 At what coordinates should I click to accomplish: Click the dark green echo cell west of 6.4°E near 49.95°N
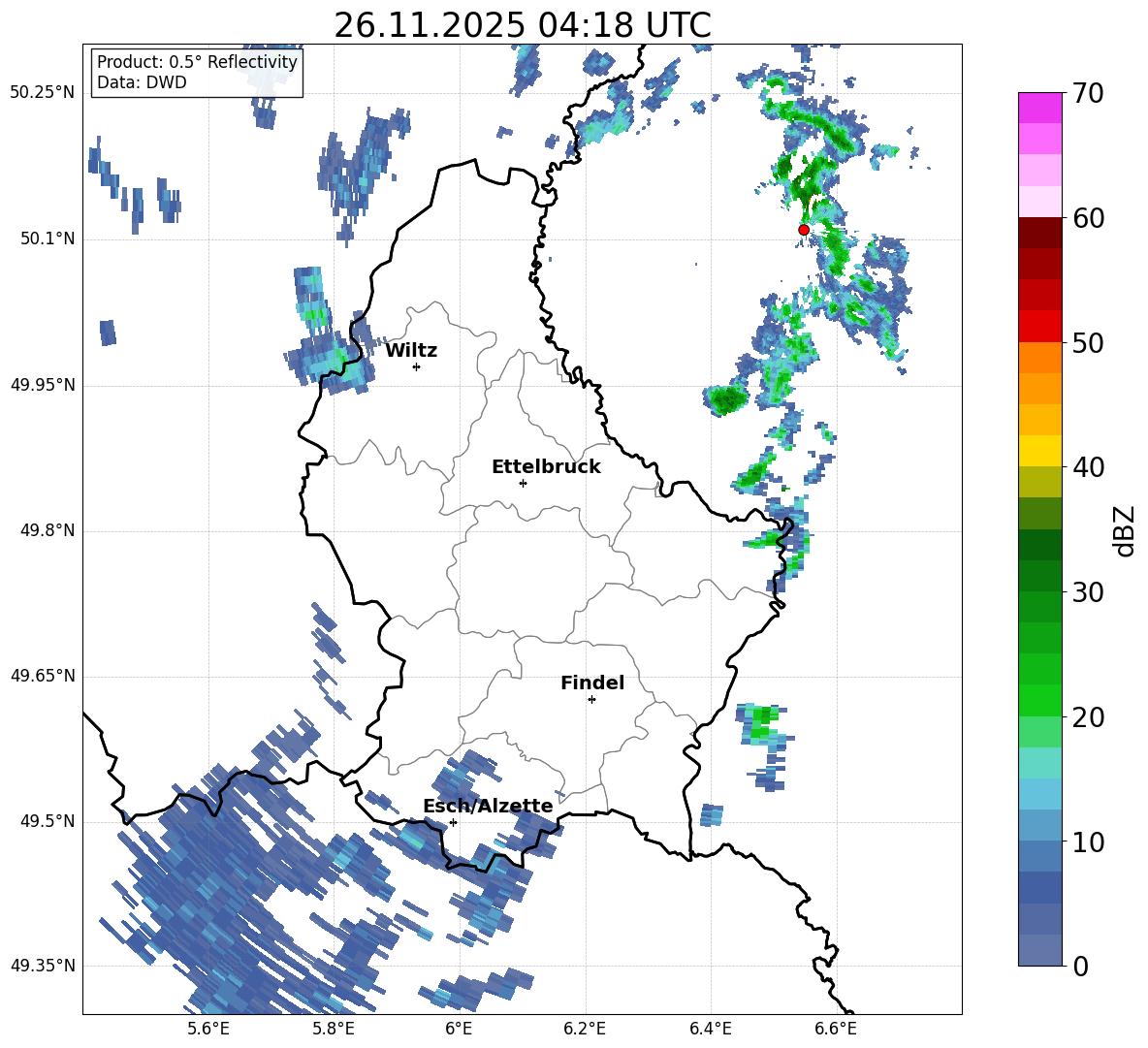tap(726, 400)
